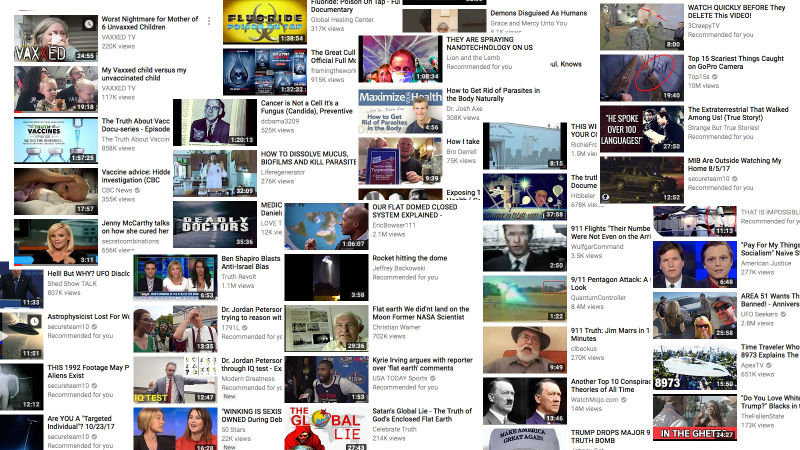The width and height of the screenshot is (800, 450).
Task: Click verified badge beside Top15s channel
Action: (714, 77)
